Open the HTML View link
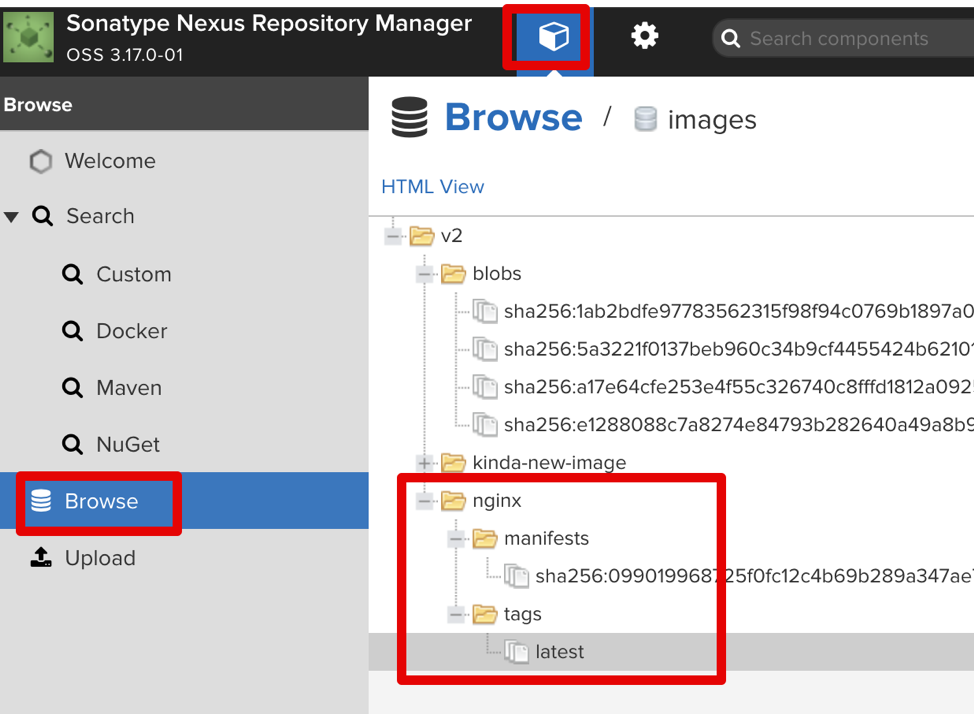 (433, 186)
